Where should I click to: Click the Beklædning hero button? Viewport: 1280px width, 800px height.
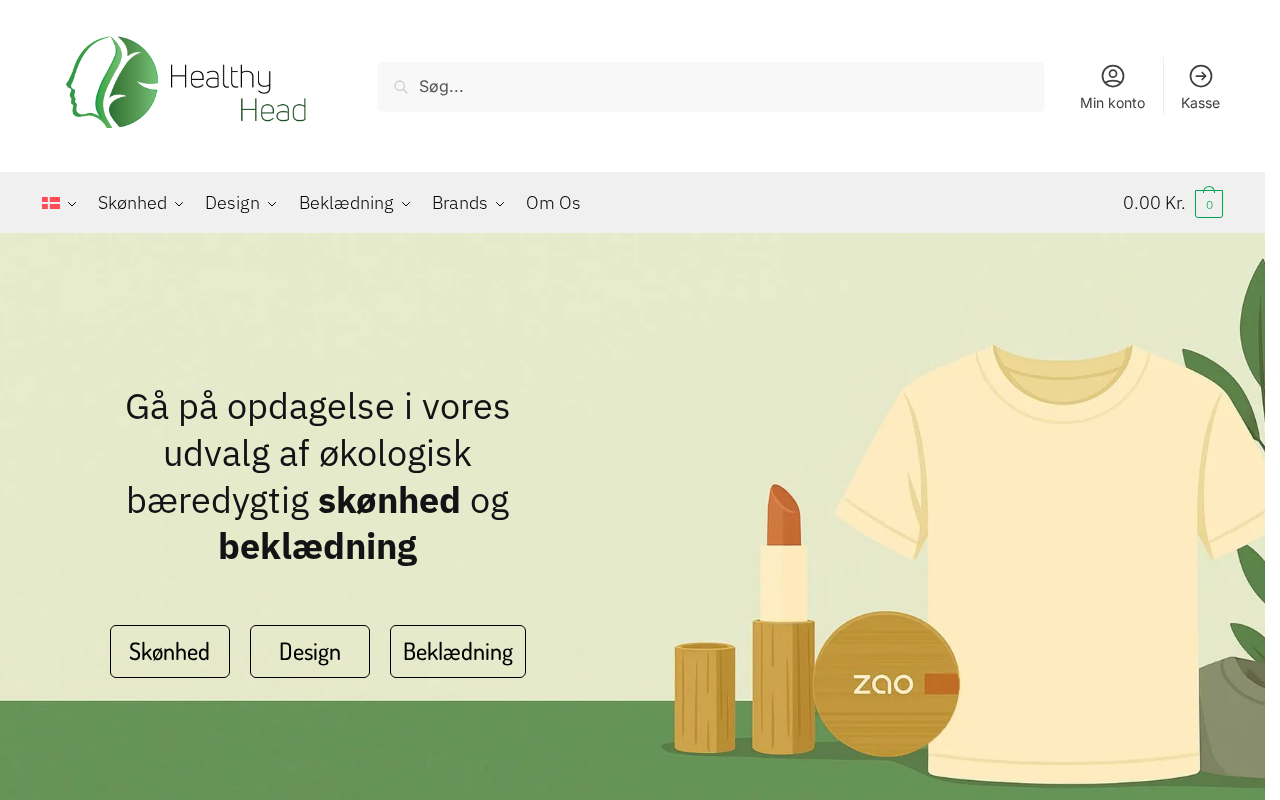458,652
